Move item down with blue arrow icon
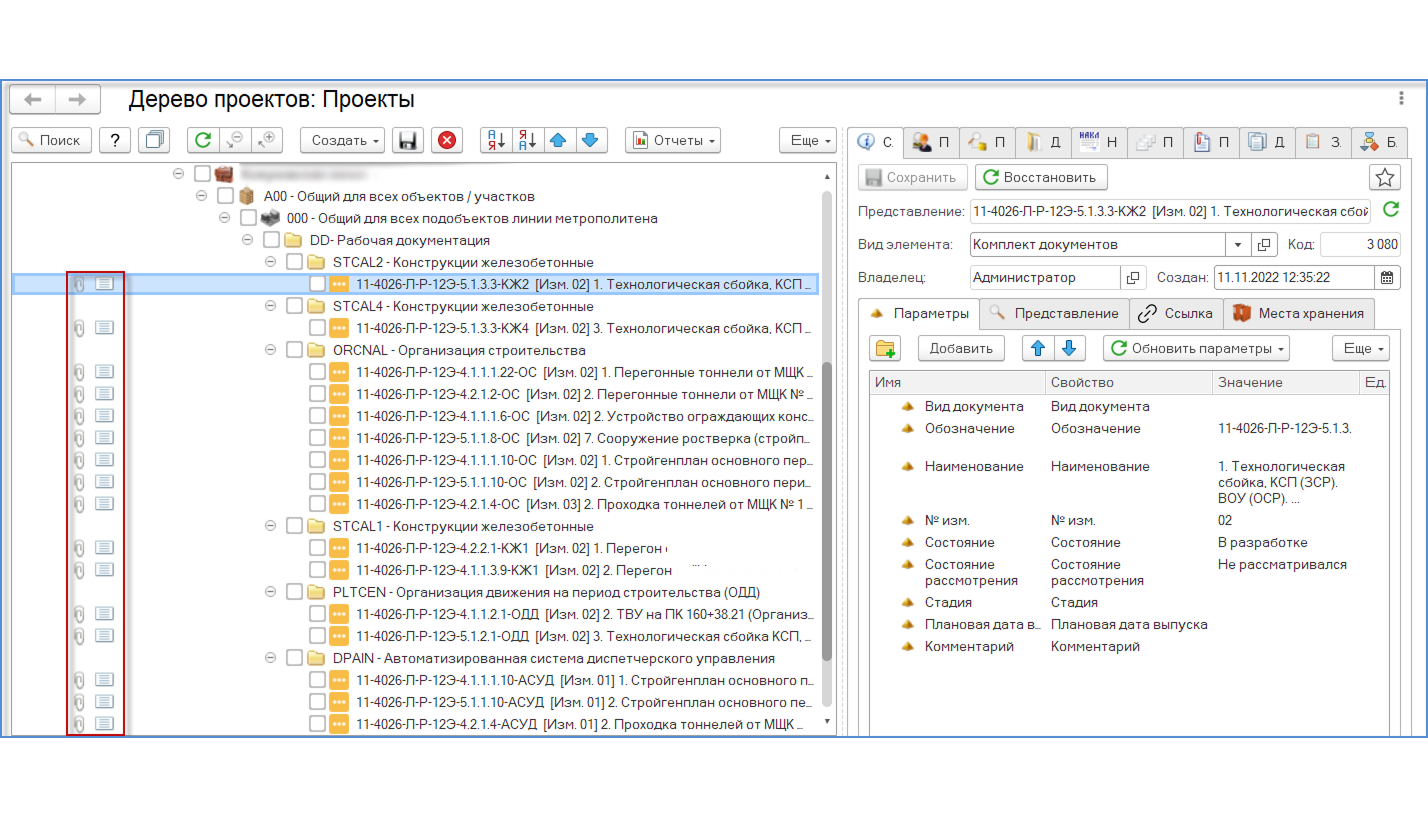The width and height of the screenshot is (1428, 818). [x=592, y=140]
